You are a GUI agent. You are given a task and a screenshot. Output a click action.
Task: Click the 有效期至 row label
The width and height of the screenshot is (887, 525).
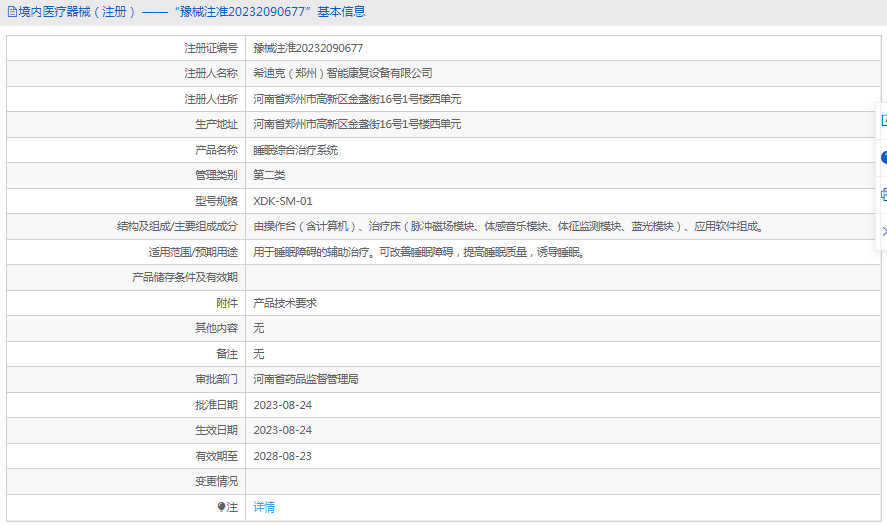(216, 456)
